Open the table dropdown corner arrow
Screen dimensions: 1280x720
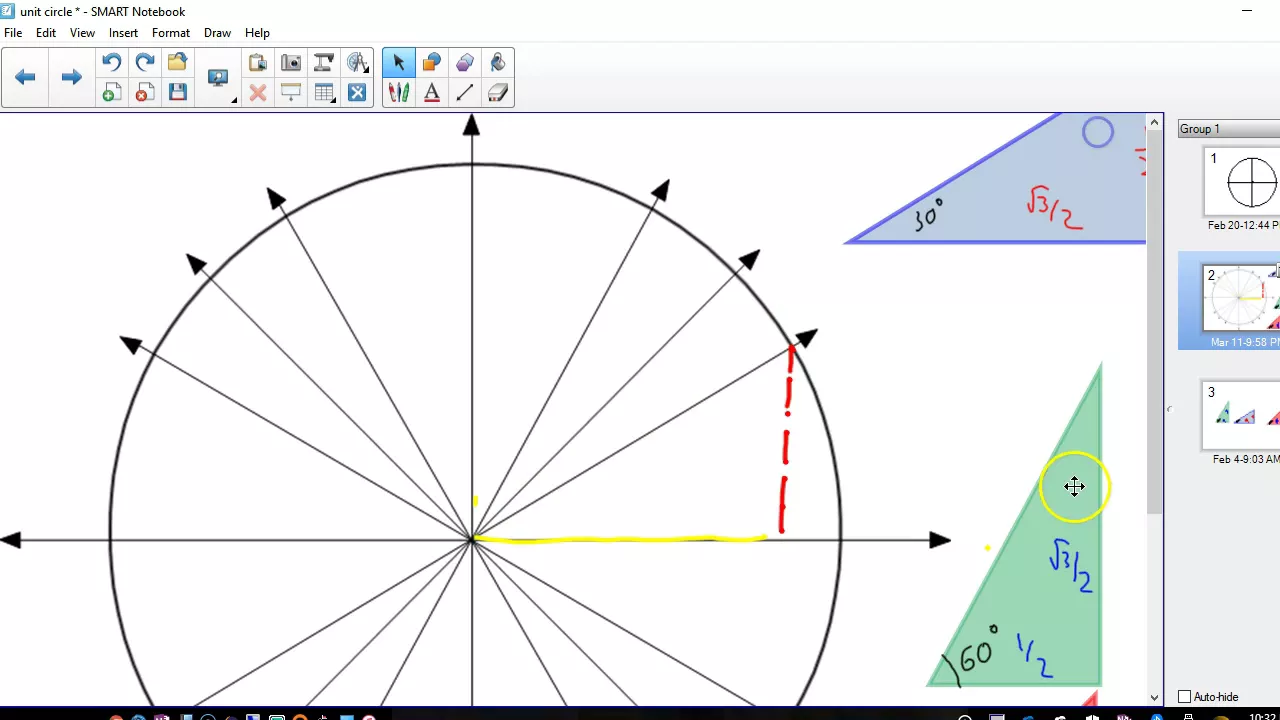[x=333, y=101]
